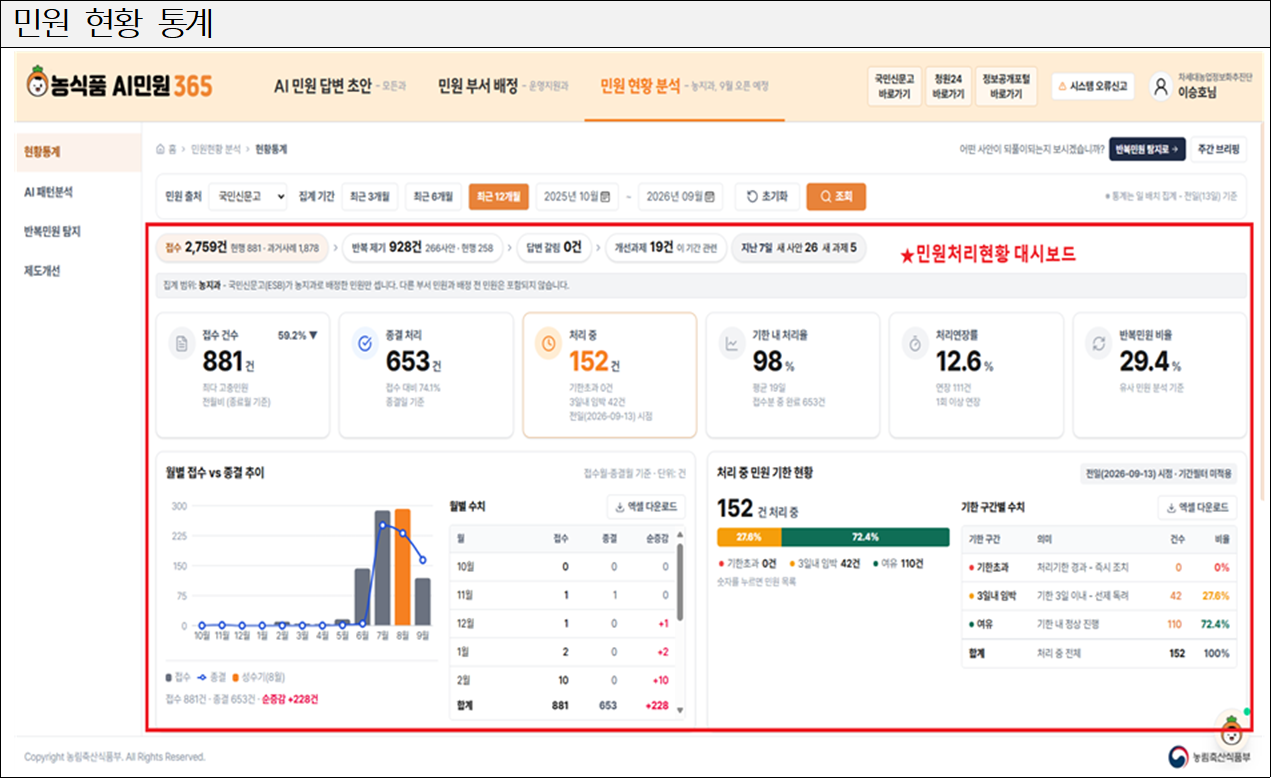Click calendar icon in 2026년 09월 field
The image size is (1271, 778).
coord(709,197)
